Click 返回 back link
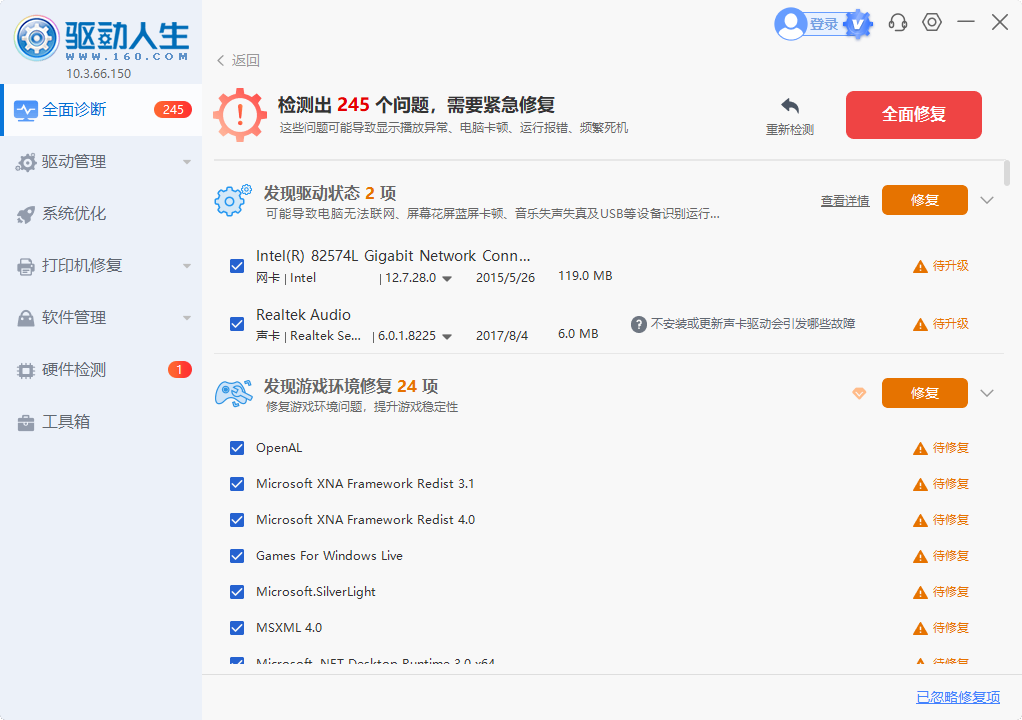 246,61
